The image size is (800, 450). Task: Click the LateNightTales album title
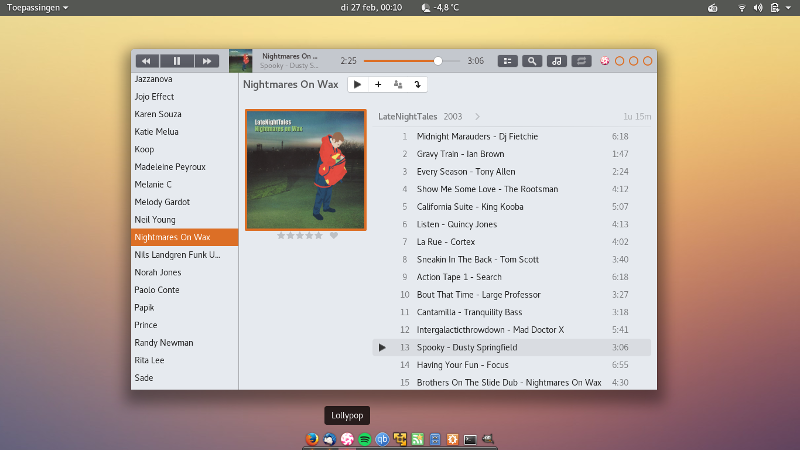click(407, 117)
